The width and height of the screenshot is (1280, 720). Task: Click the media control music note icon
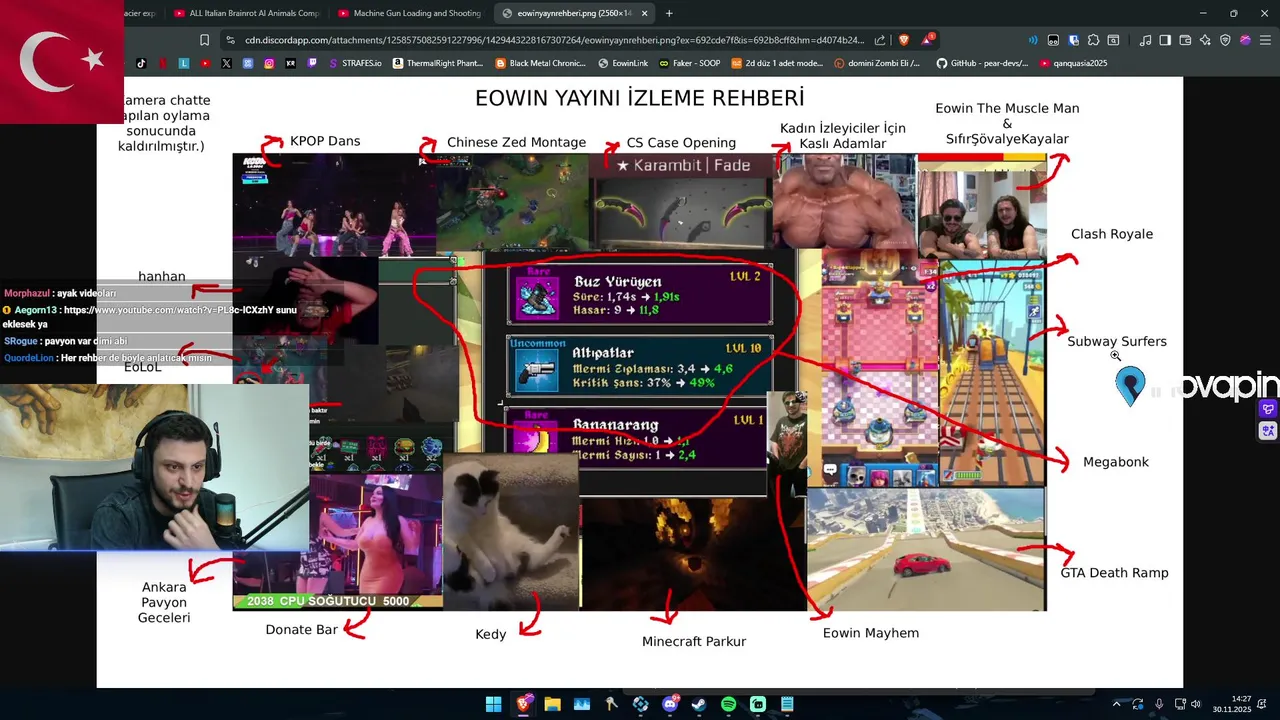tap(1146, 40)
